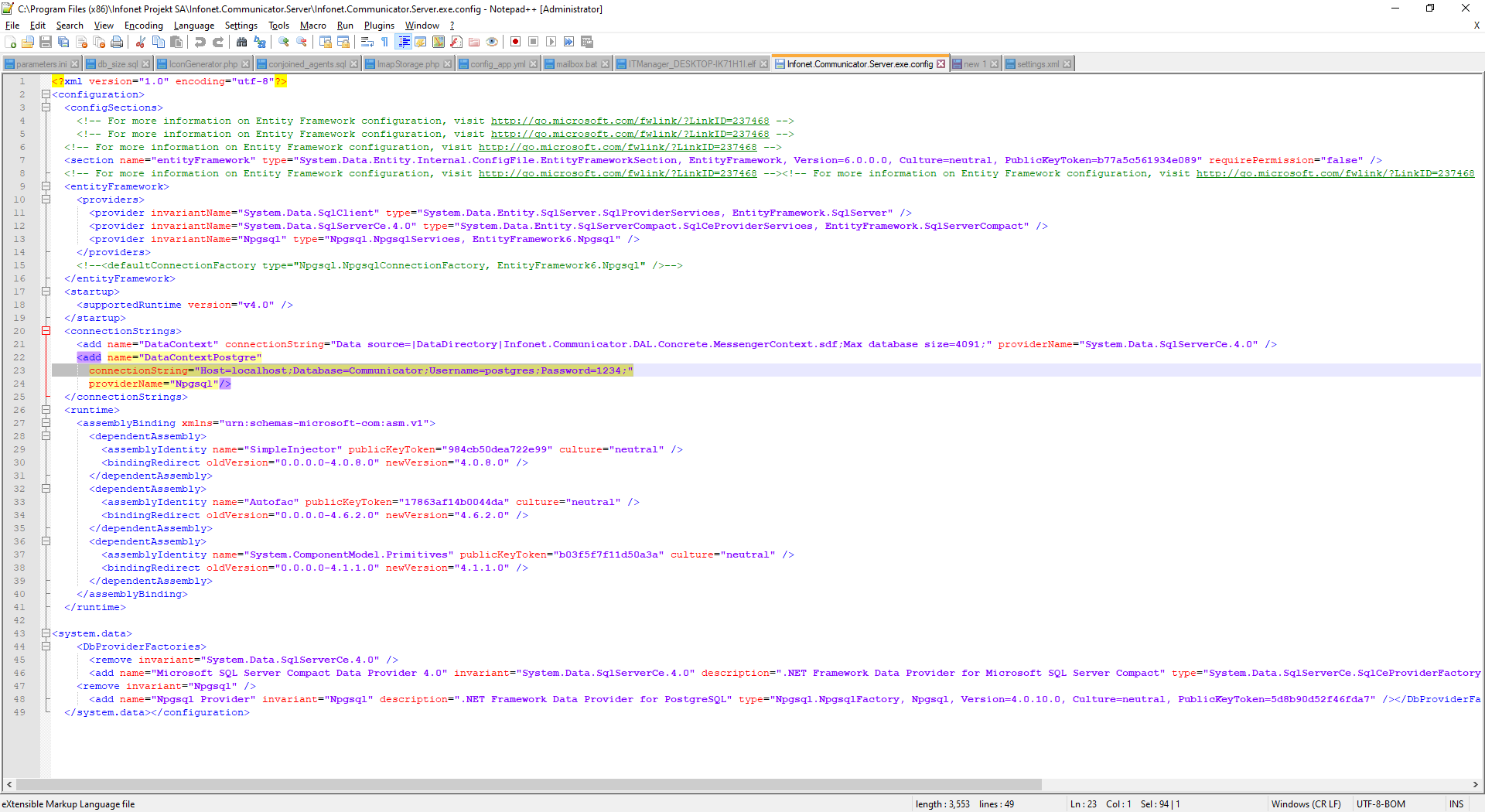Image resolution: width=1485 pixels, height=812 pixels.
Task: Click the Save All toolbar icon
Action: (63, 42)
